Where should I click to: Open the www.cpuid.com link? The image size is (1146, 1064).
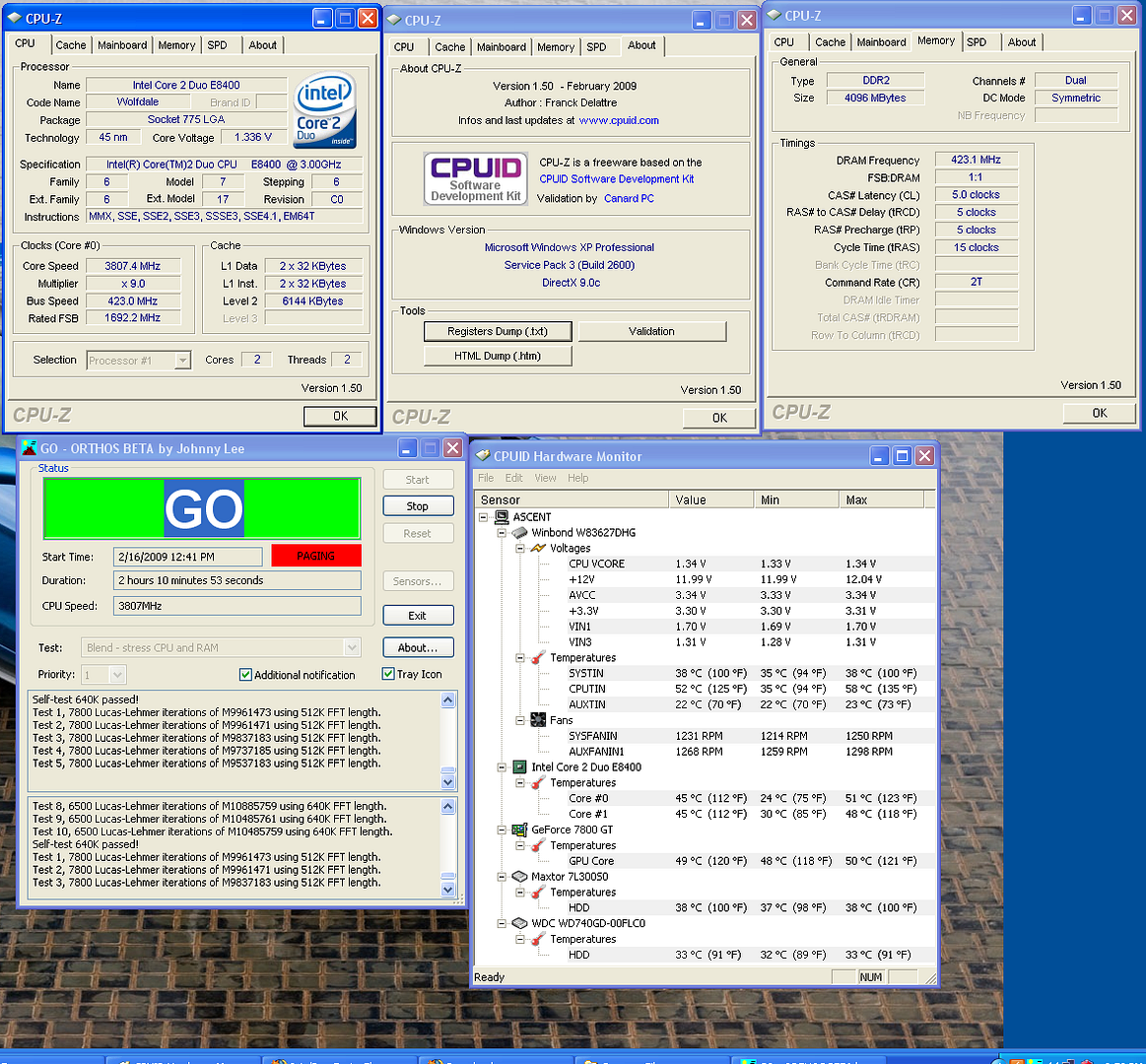pos(618,120)
